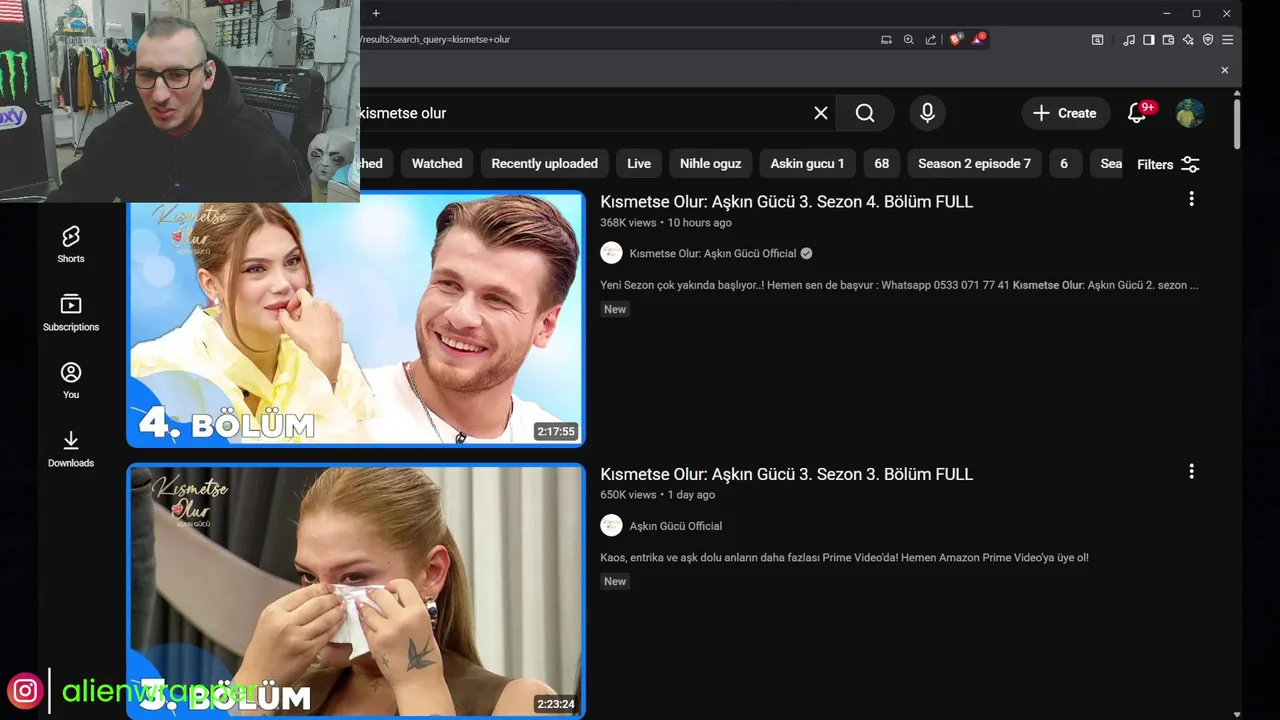The image size is (1280, 720).
Task: Click the scrollbar up arrow
Action: click(x=1237, y=93)
